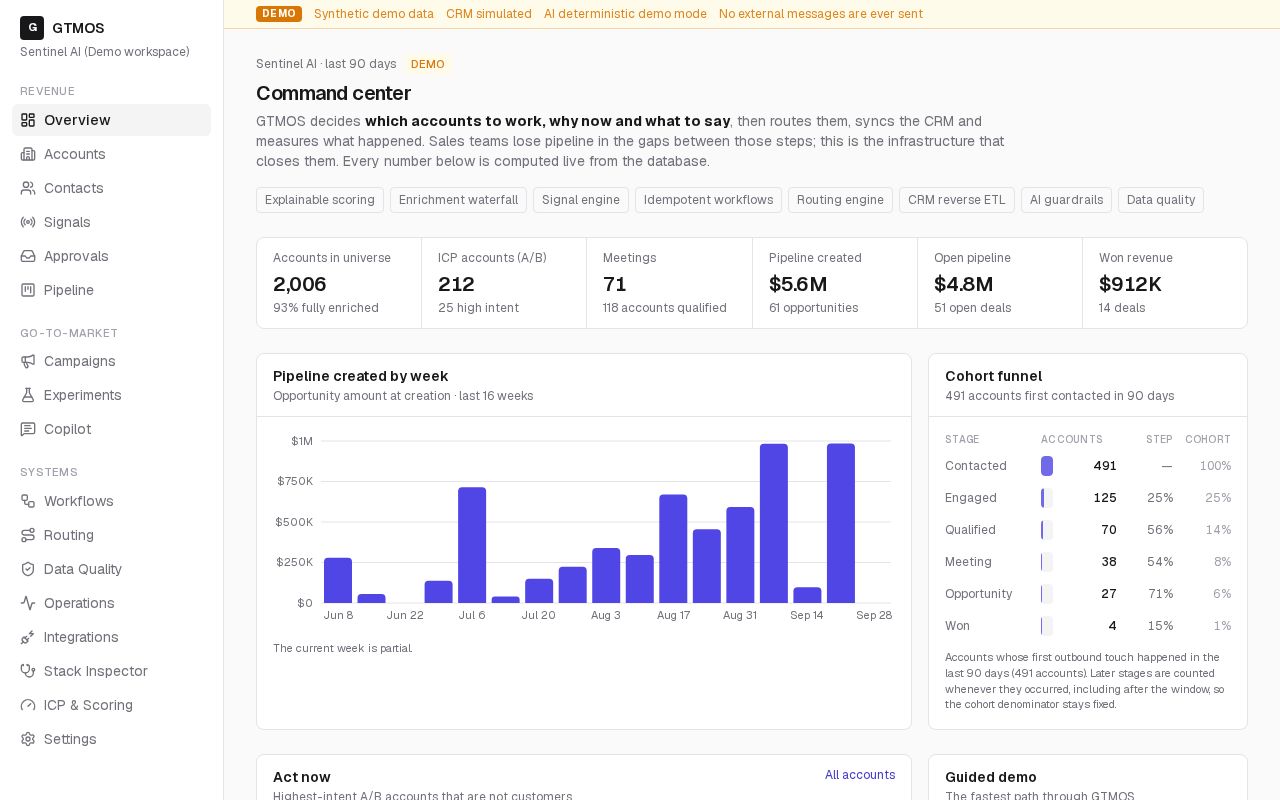Go to Overview in the sidebar
Image resolution: width=1280 pixels, height=800 pixels.
[x=111, y=120]
